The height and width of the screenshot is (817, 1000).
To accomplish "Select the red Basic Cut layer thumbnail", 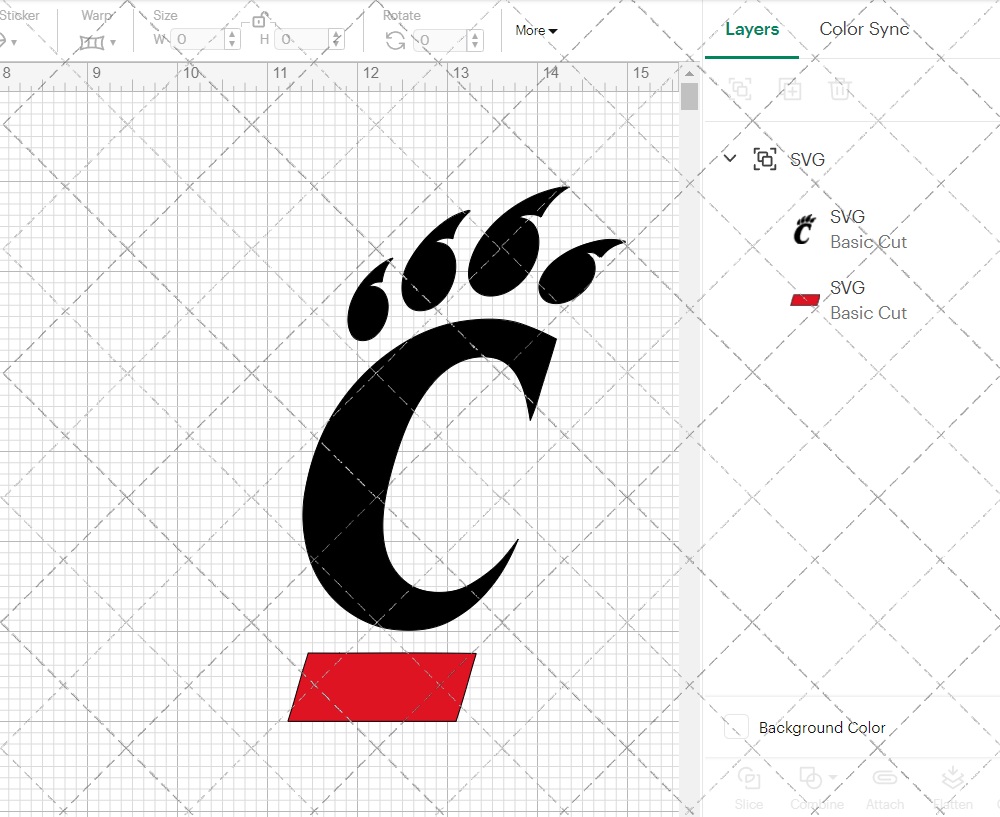I will coord(804,299).
